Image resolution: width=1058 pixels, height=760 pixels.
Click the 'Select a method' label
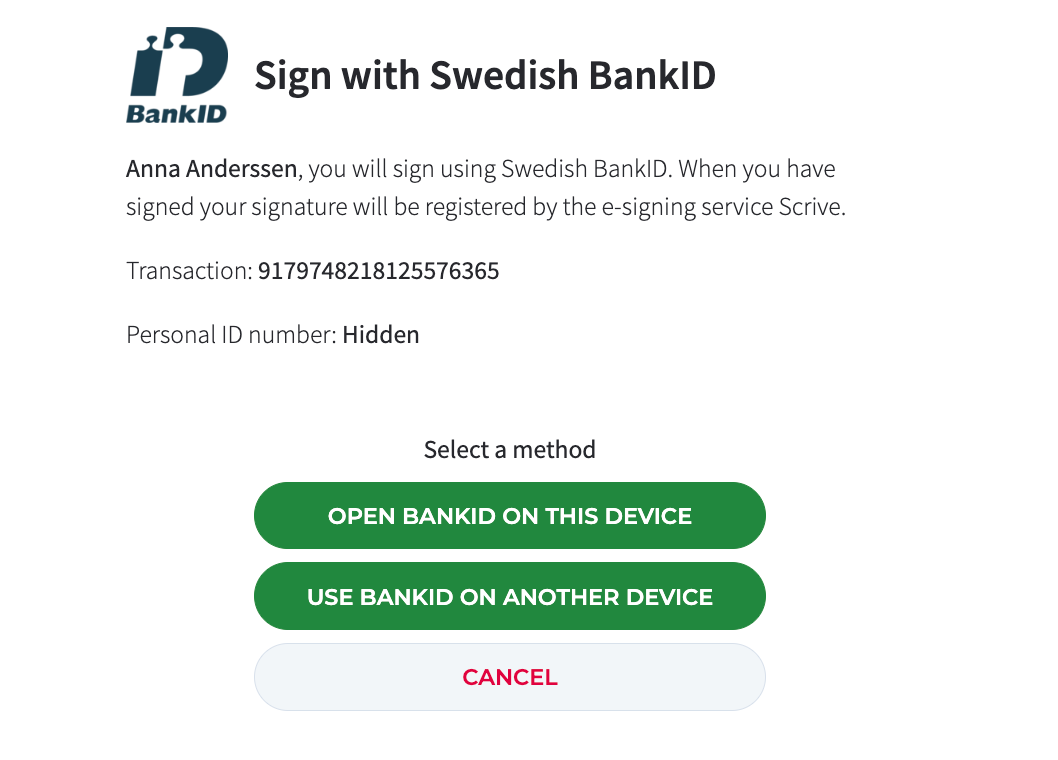pos(509,450)
